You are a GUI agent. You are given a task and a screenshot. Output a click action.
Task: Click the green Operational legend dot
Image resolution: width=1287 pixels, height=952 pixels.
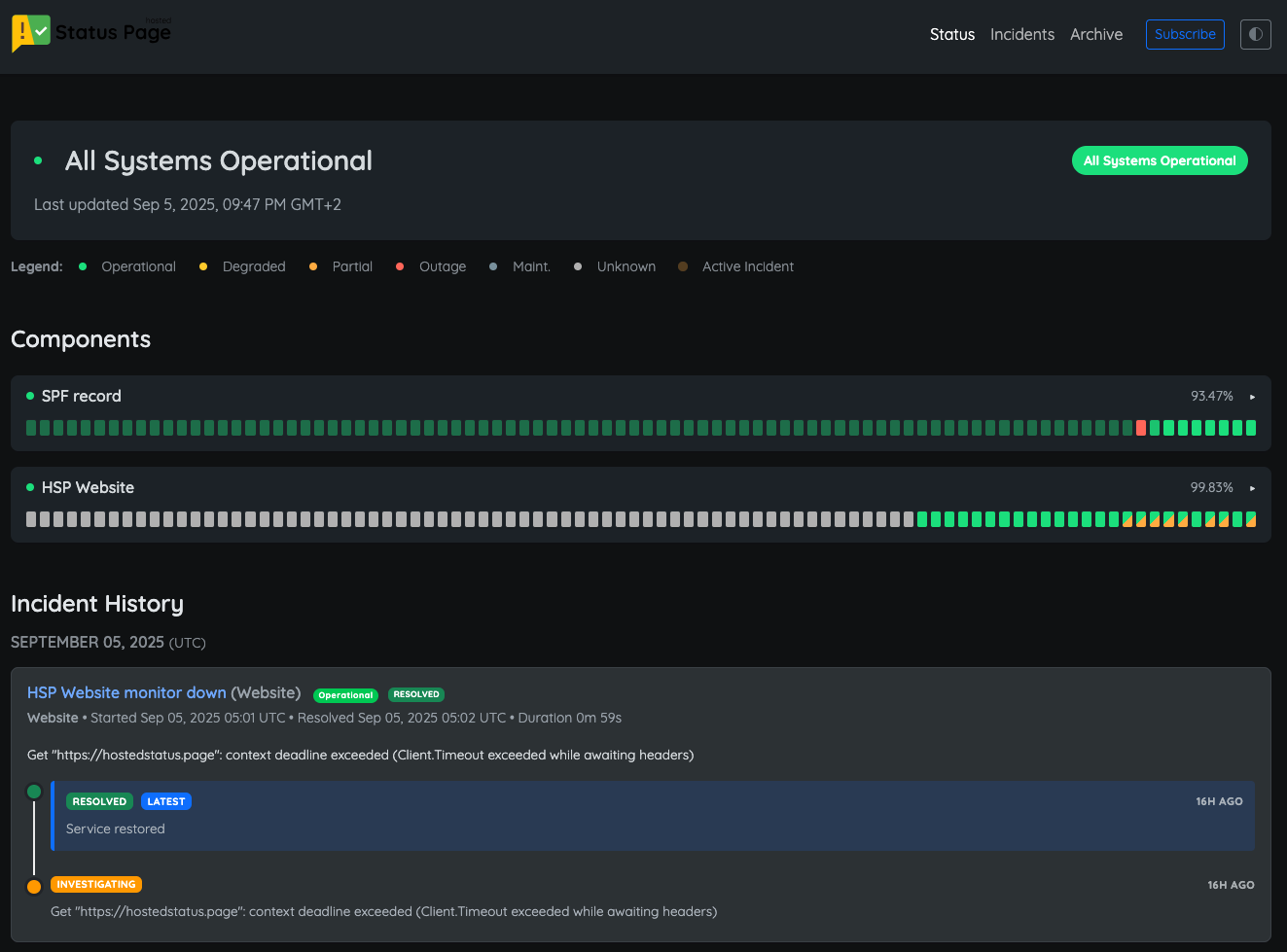click(83, 265)
